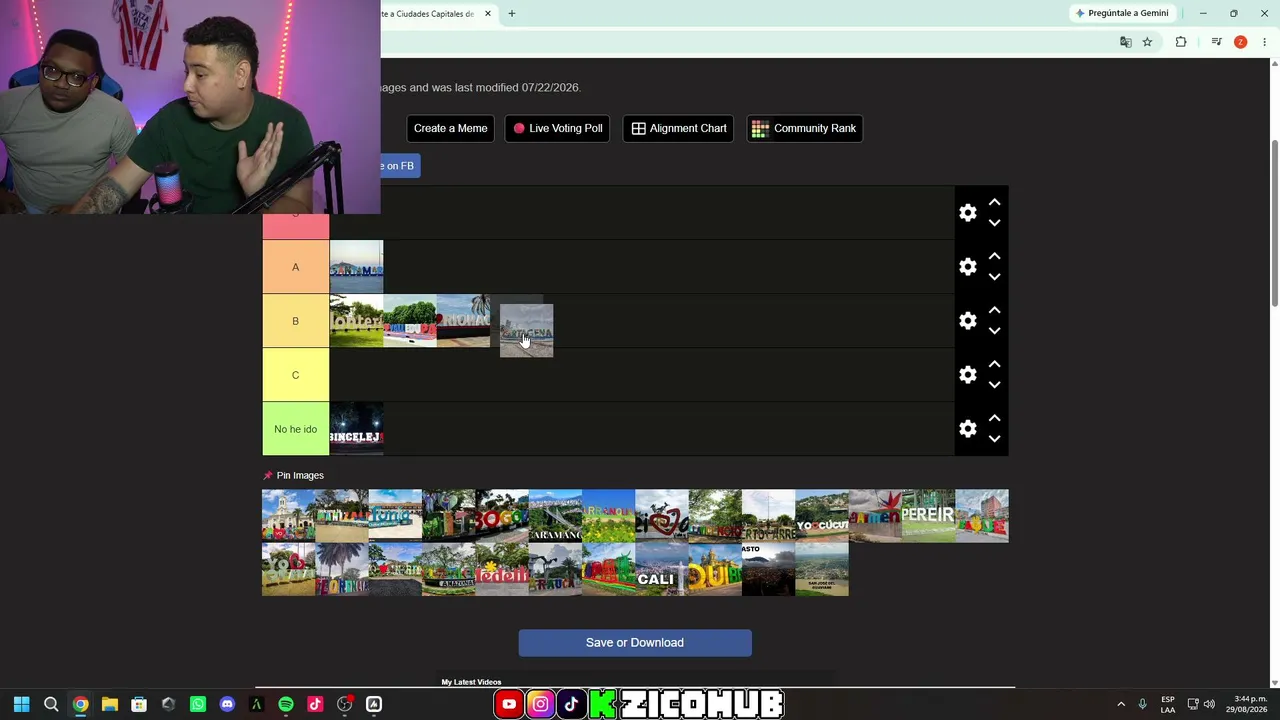Move tier B row down

pyautogui.click(x=994, y=331)
